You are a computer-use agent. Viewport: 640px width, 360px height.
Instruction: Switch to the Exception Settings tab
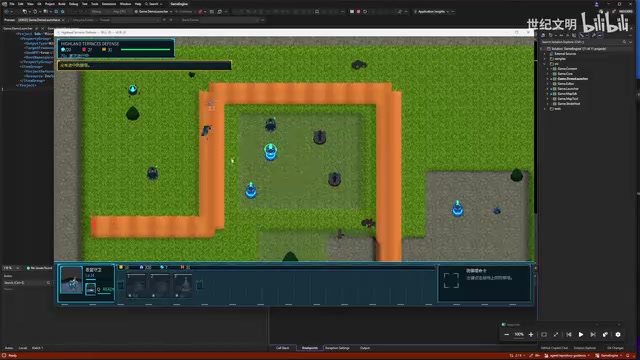[338, 348]
